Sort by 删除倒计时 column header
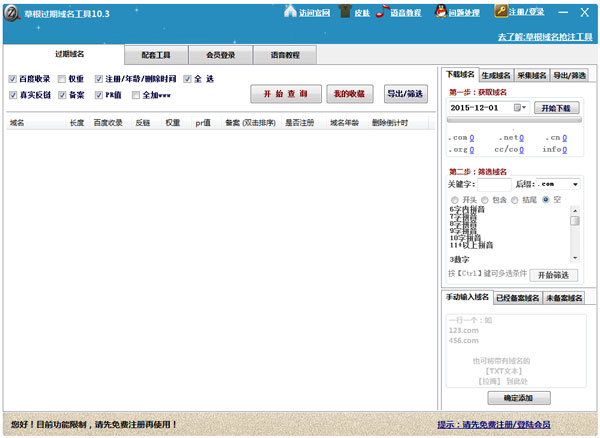Image resolution: width=600 pixels, height=438 pixels. point(390,123)
